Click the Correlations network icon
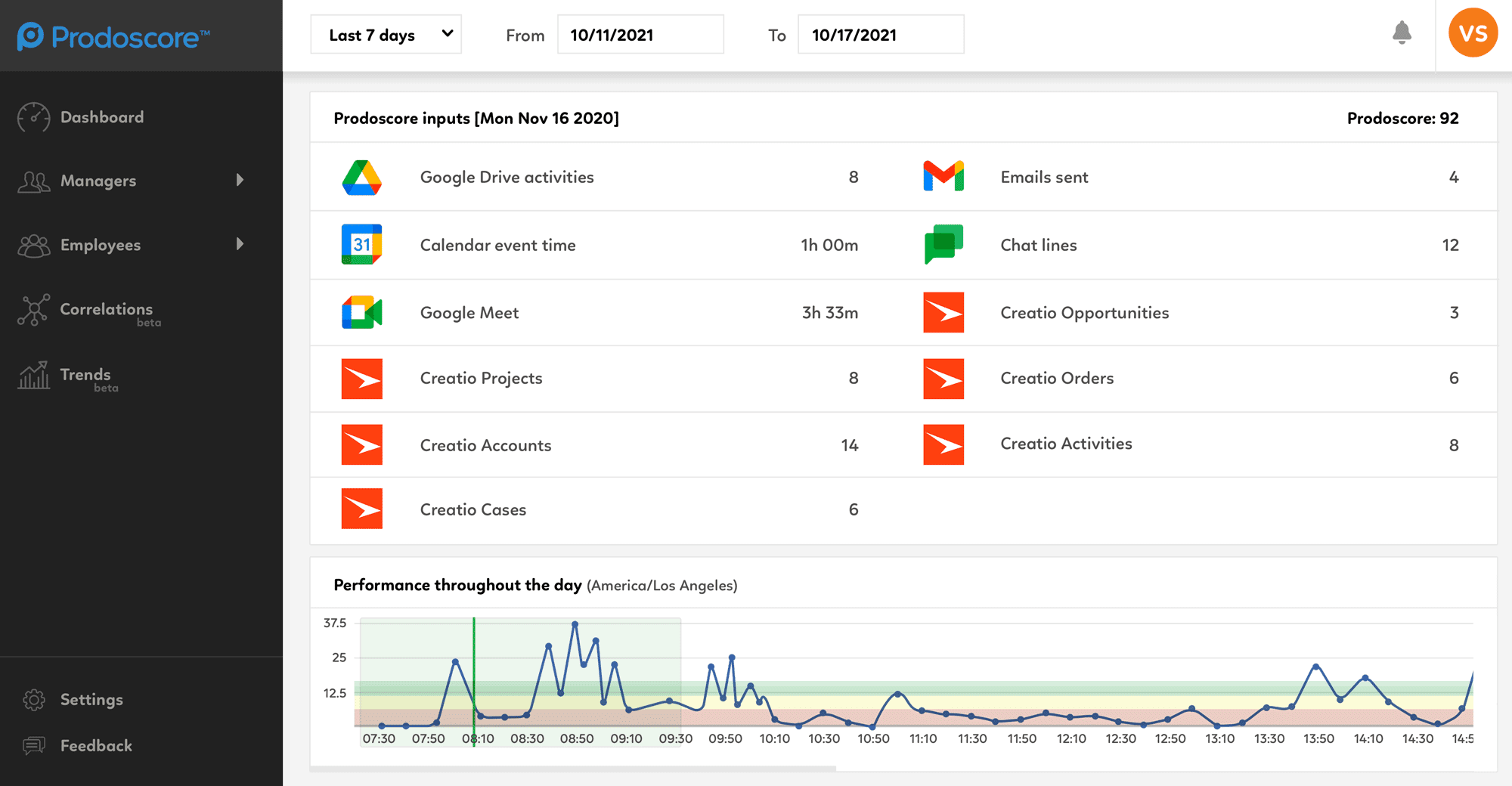This screenshot has width=1512, height=786. pos(33,310)
